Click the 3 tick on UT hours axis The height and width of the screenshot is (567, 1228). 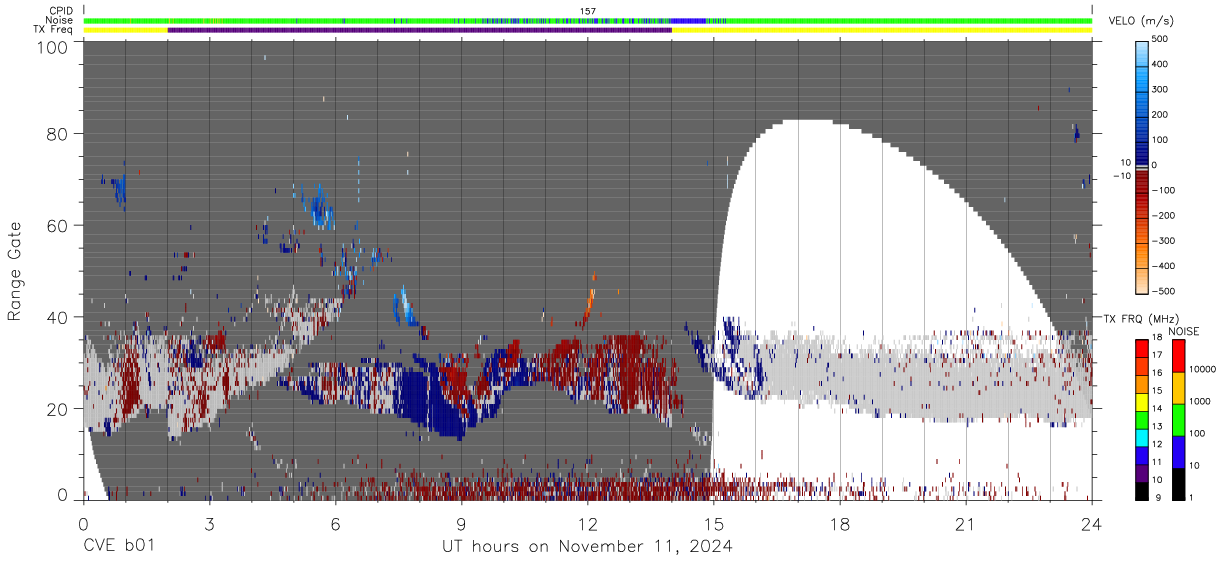click(210, 524)
